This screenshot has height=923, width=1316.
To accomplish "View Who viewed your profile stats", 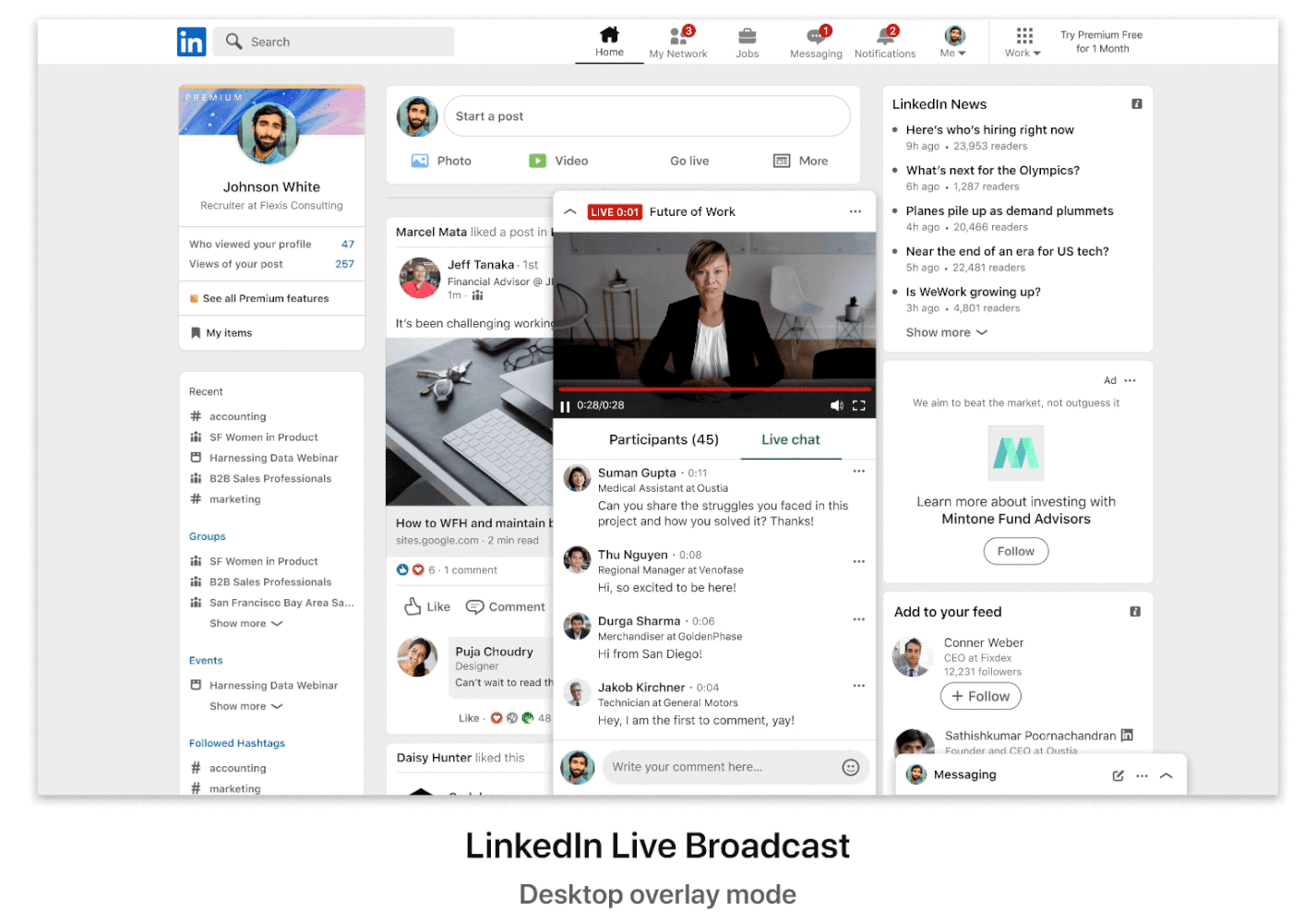I will coord(271,245).
